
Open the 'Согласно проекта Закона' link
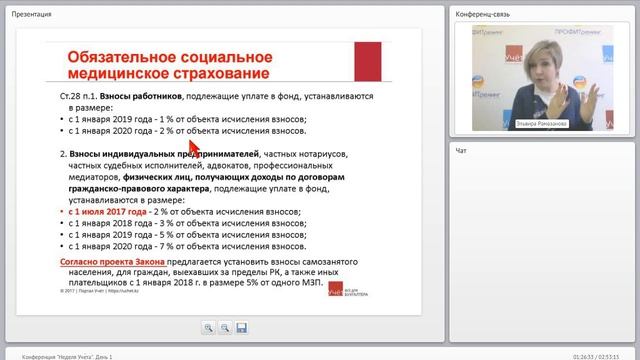112,262
